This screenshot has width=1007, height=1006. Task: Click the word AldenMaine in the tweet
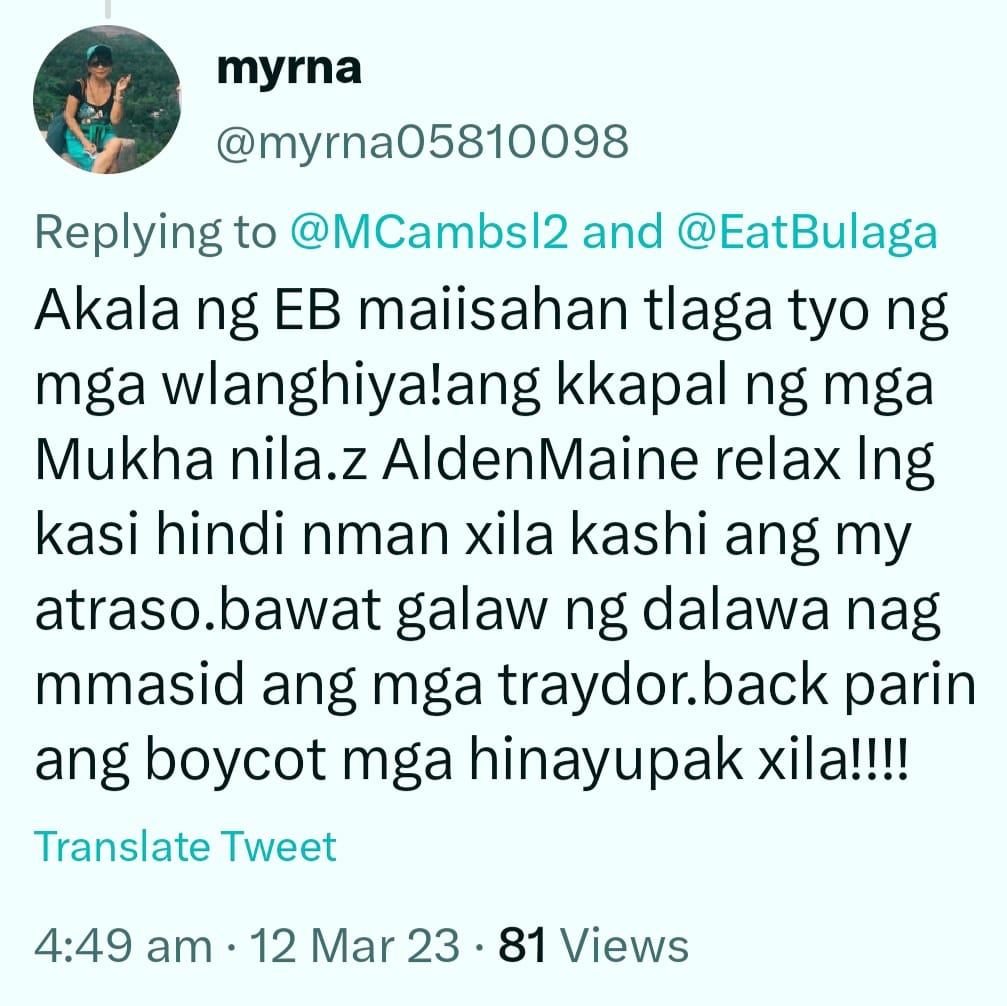tap(540, 460)
